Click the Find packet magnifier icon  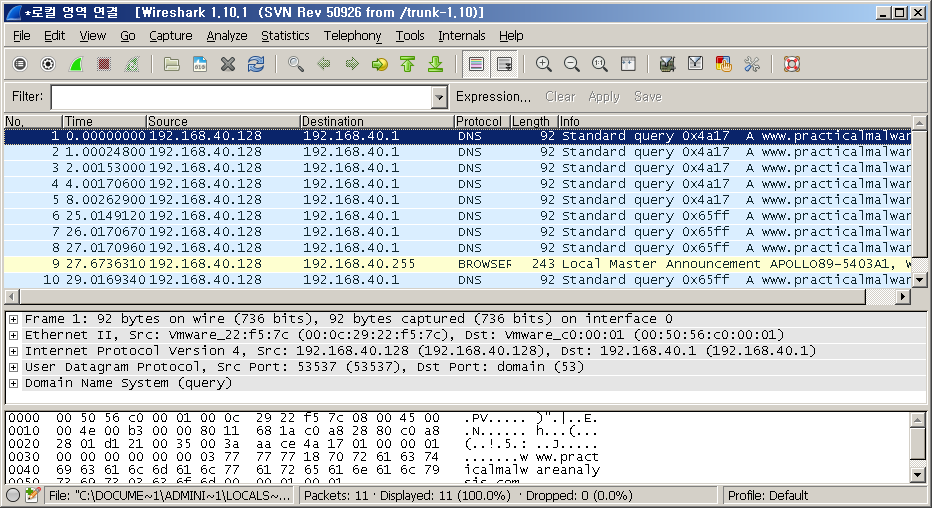[x=296, y=64]
